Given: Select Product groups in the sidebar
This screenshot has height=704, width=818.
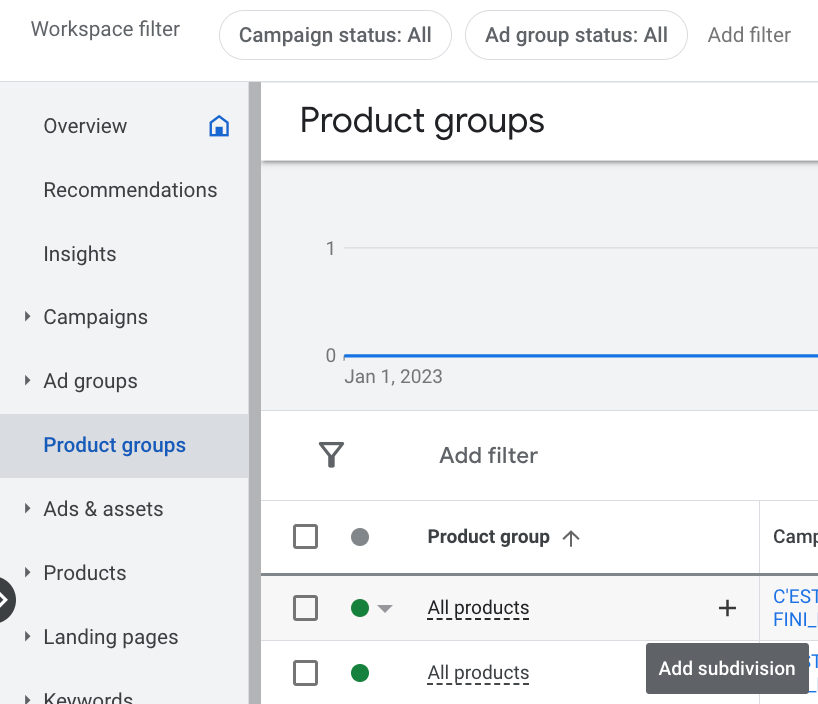Looking at the screenshot, I should click(x=115, y=445).
